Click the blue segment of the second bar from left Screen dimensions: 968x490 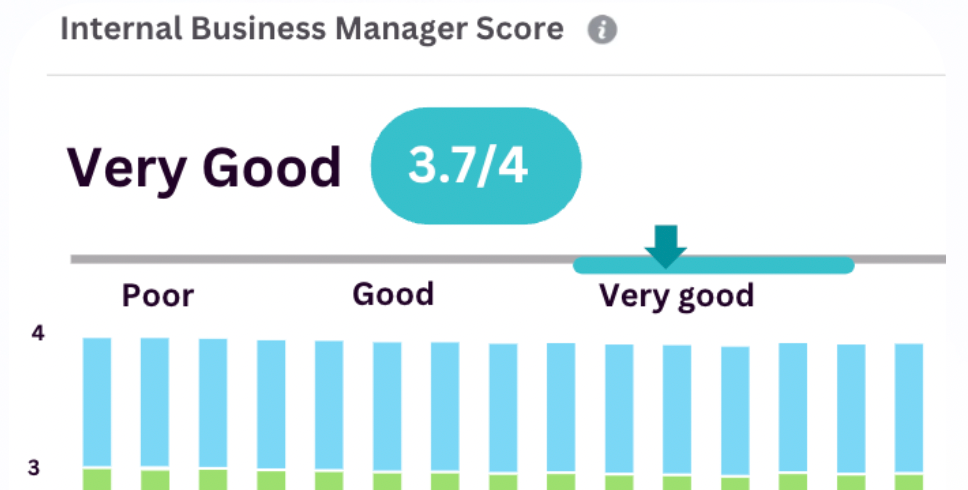point(154,402)
